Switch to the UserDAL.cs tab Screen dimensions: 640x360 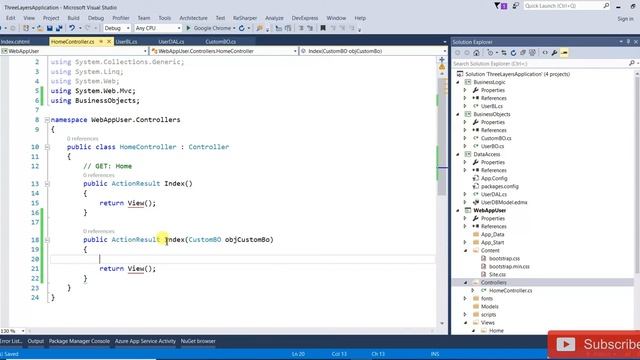(x=171, y=42)
